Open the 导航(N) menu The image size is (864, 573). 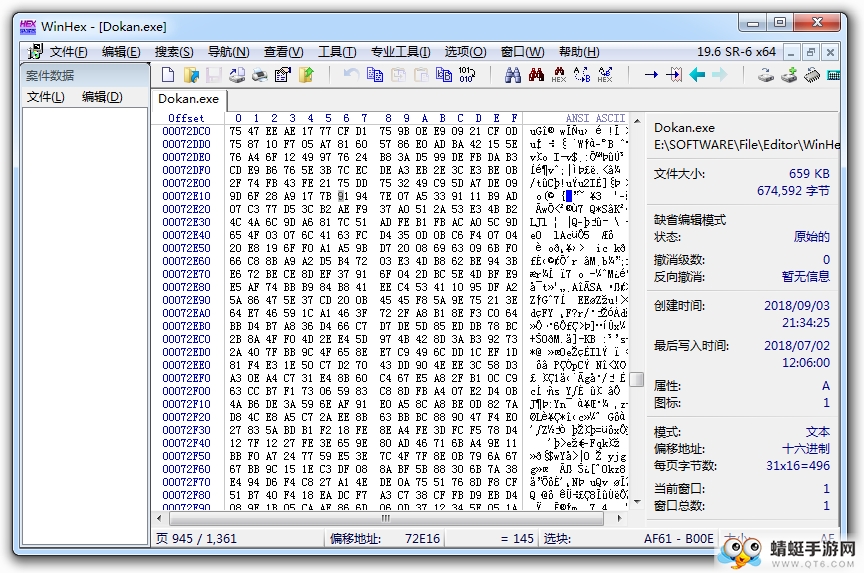pyautogui.click(x=229, y=52)
